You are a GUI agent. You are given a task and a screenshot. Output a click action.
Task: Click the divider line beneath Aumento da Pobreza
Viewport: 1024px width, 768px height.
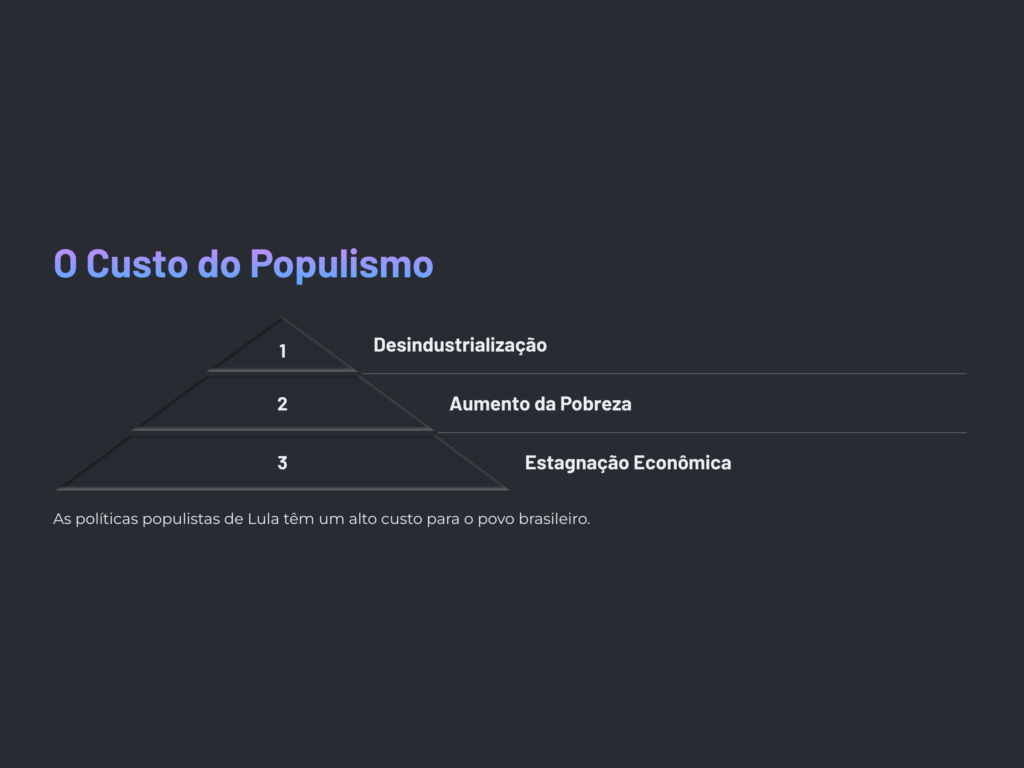(x=701, y=432)
